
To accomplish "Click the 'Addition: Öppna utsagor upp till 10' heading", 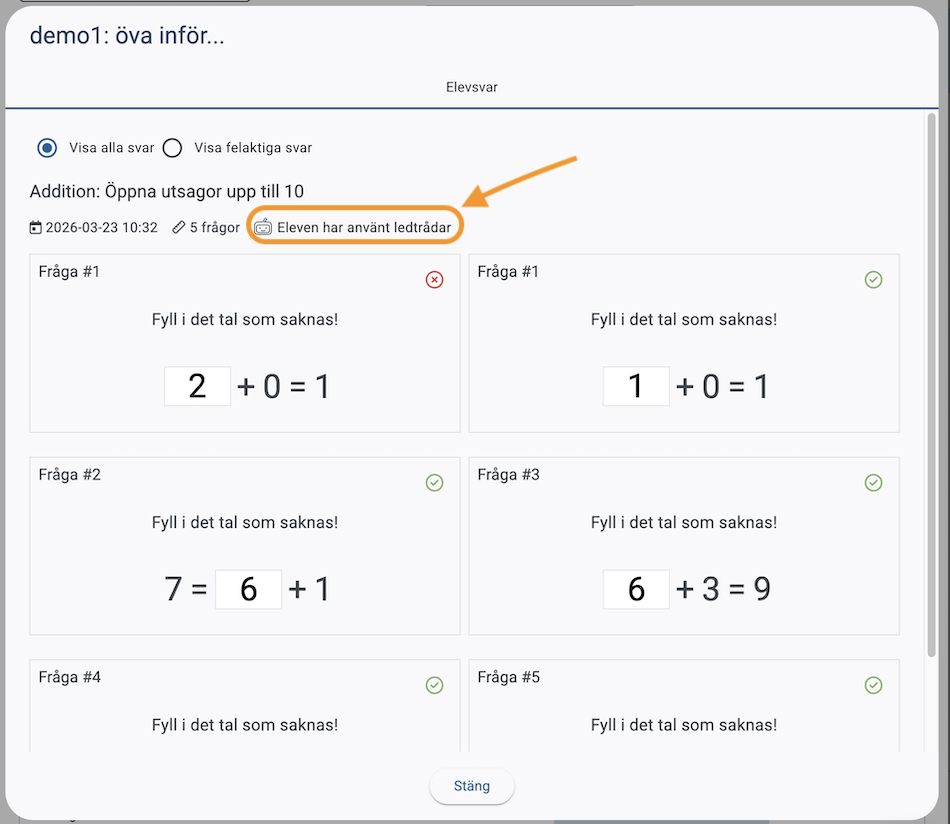I will pyautogui.click(x=167, y=191).
